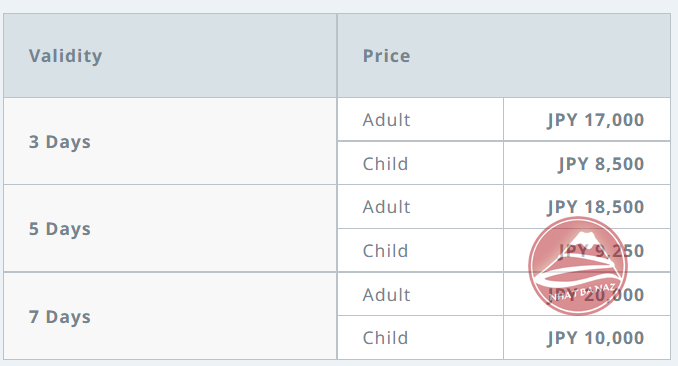Click the JPY 8,500 price

click(601, 164)
